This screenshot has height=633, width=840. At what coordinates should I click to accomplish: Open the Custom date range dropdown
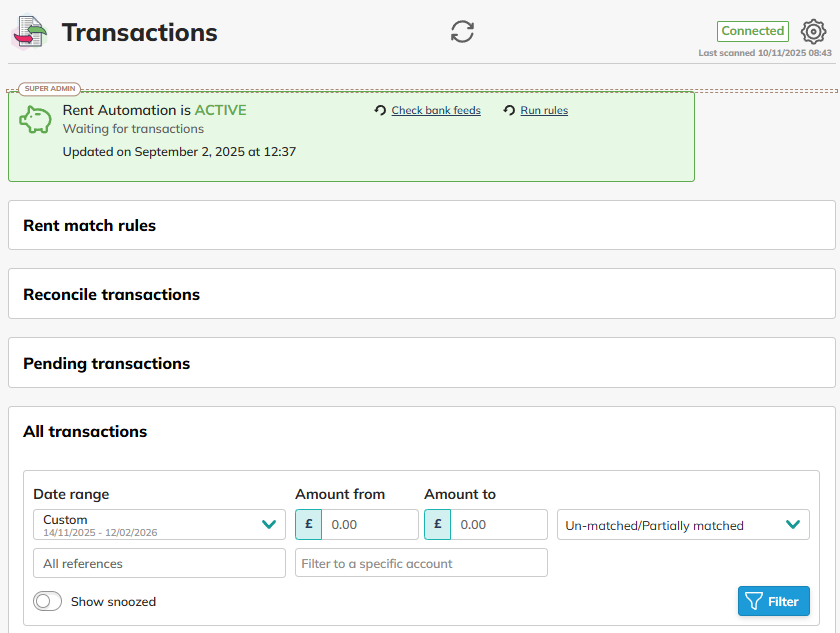[x=160, y=525]
